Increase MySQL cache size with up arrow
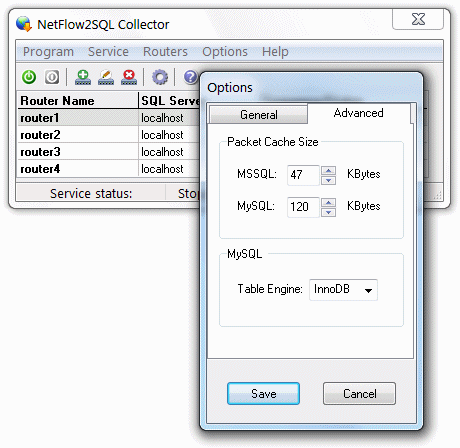The image size is (460, 448). [329, 203]
